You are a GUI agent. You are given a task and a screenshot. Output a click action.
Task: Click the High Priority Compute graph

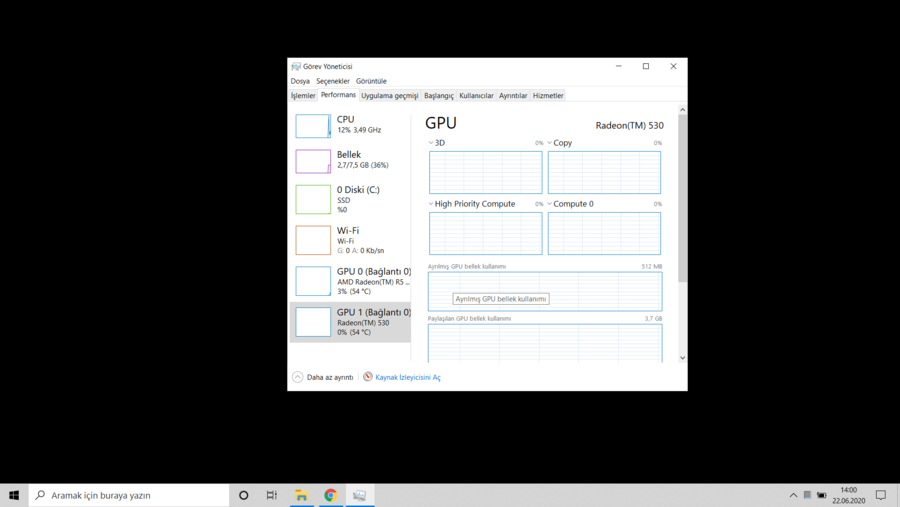(x=486, y=233)
